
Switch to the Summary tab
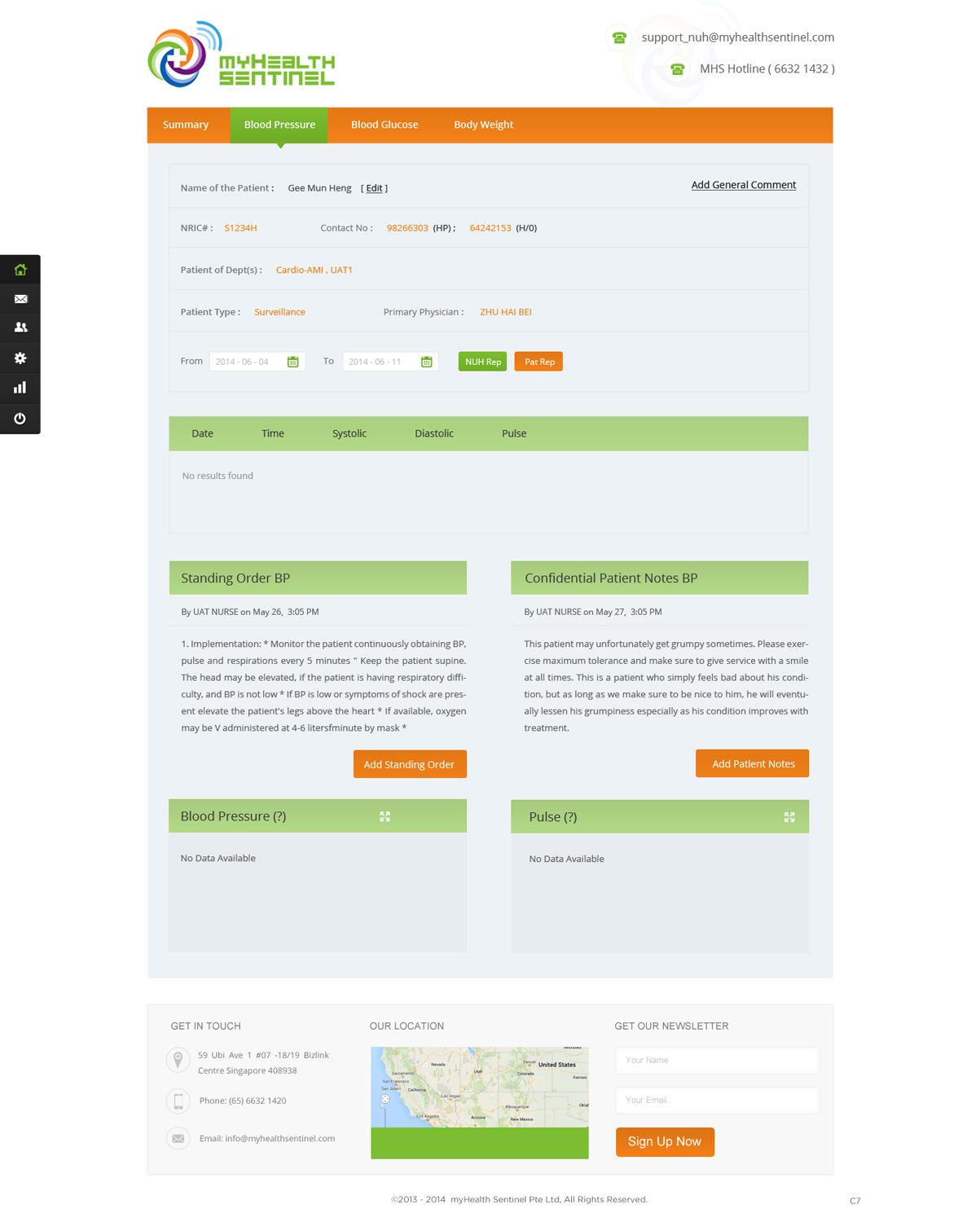point(186,125)
